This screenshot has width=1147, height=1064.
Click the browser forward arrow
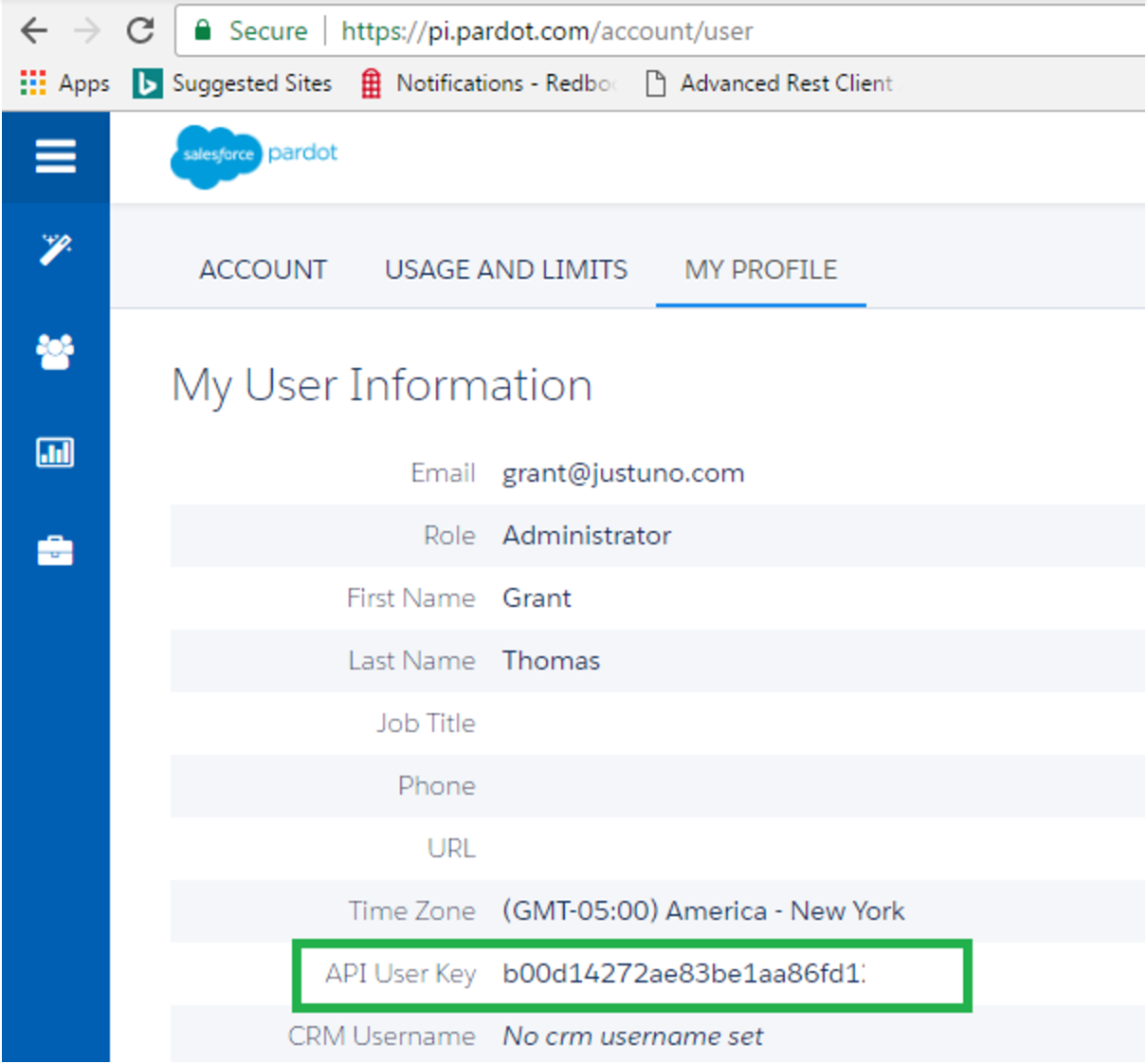click(x=87, y=31)
